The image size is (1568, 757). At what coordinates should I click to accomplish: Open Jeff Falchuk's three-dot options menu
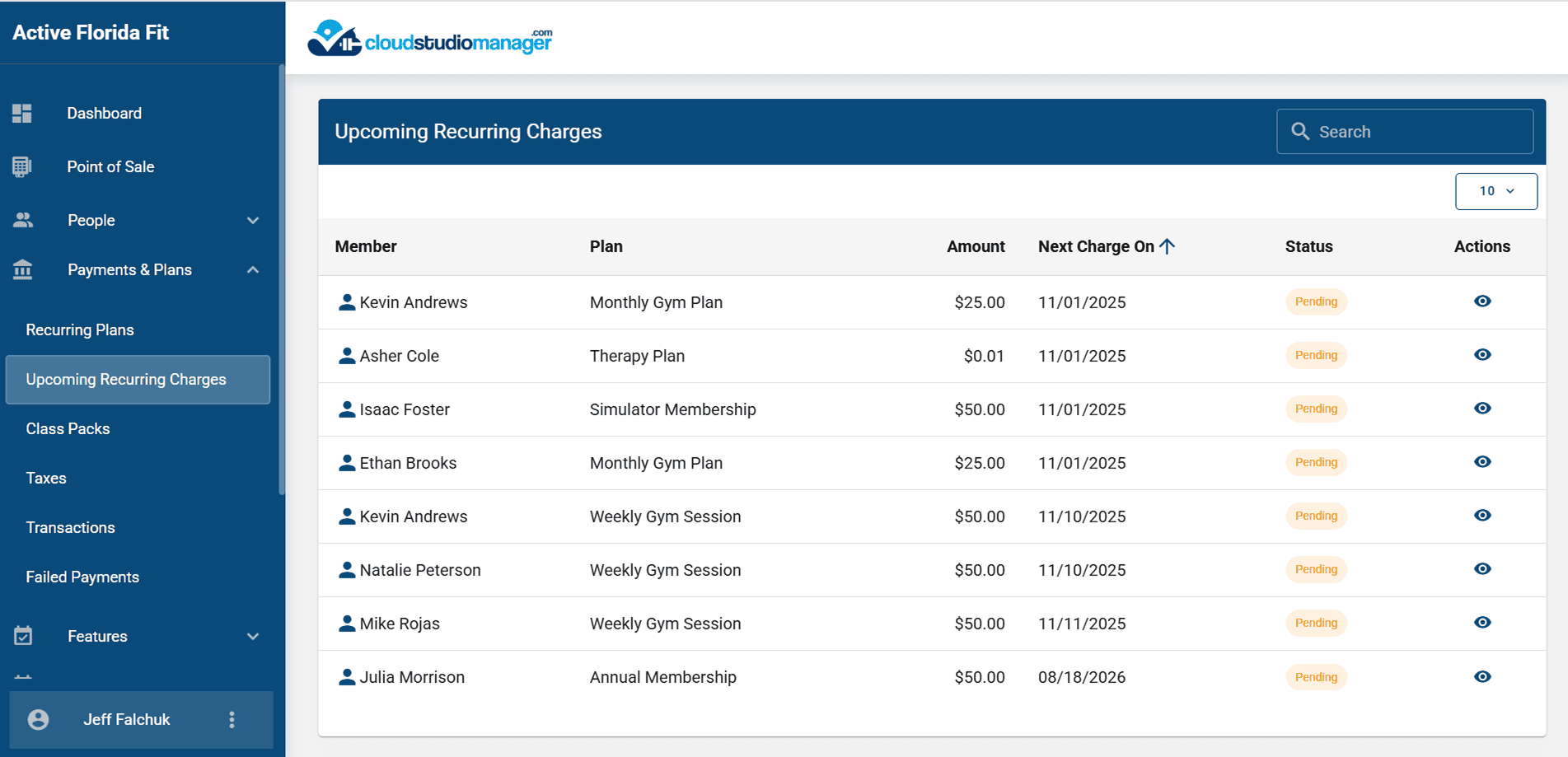tap(232, 720)
